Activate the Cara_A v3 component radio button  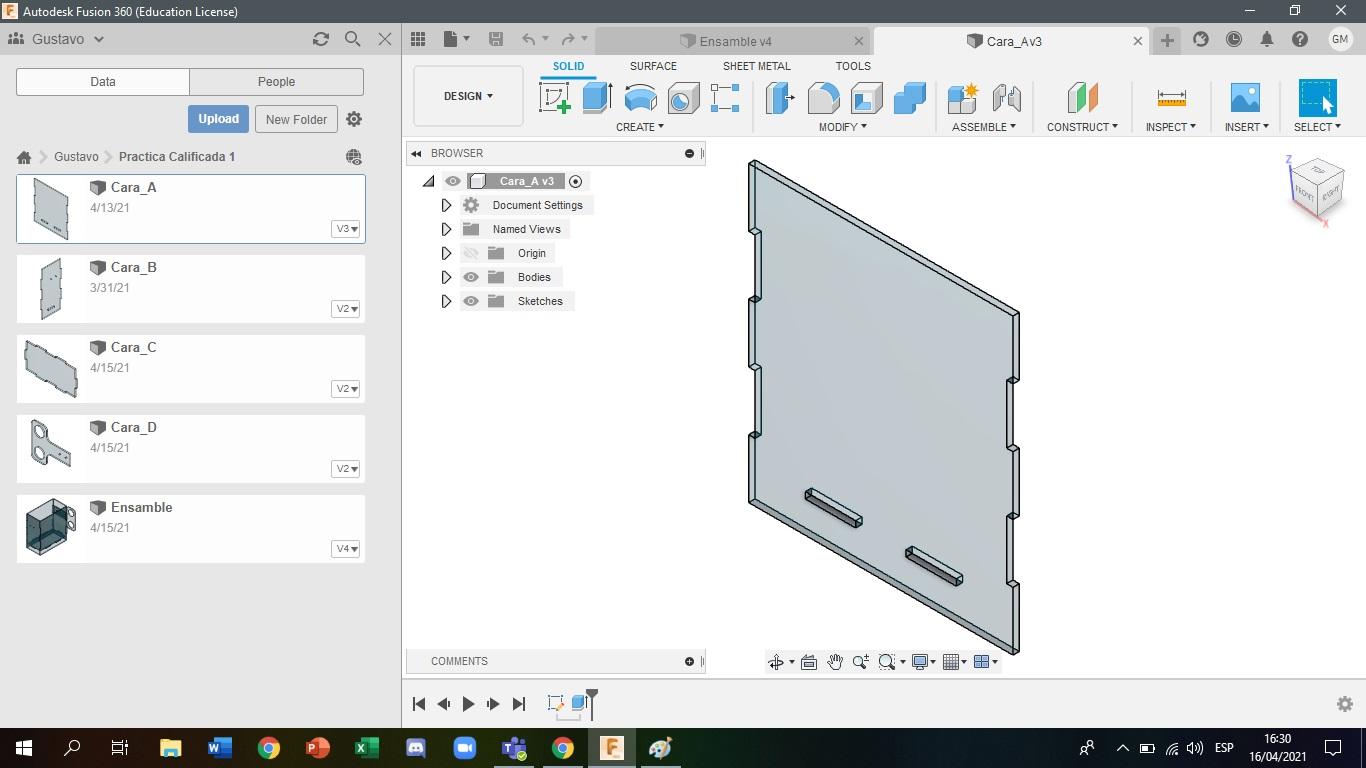575,181
